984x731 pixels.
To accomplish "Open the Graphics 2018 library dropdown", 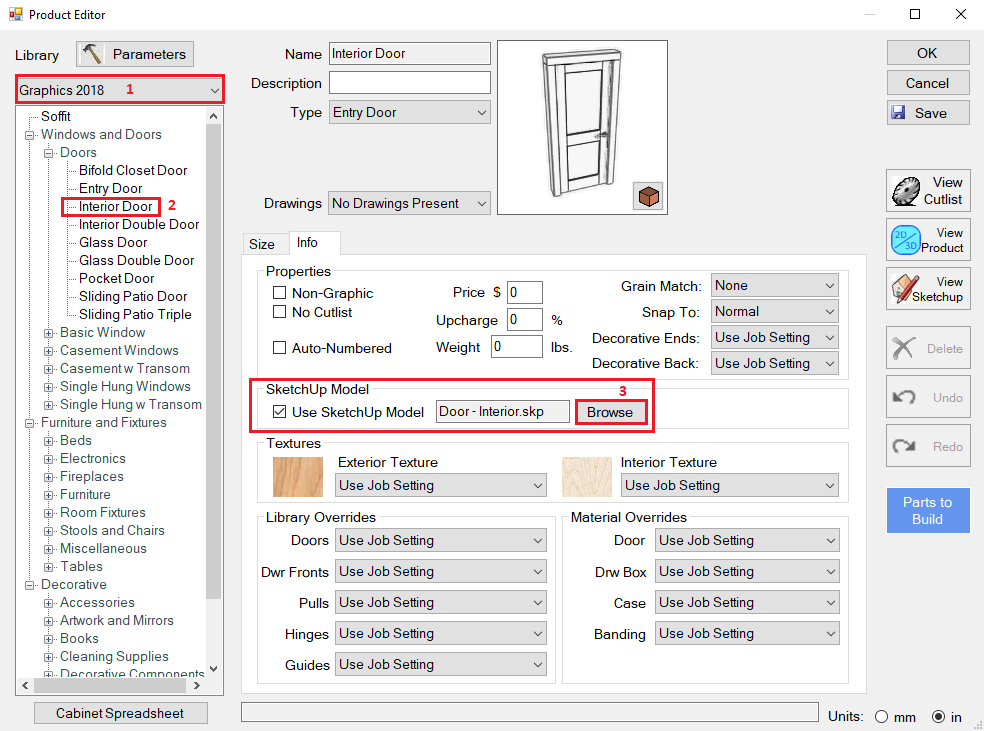I will click(x=119, y=90).
